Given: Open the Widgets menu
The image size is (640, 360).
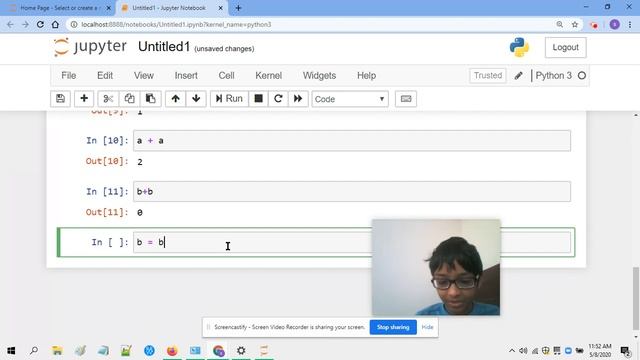Looking at the screenshot, I should (x=320, y=76).
